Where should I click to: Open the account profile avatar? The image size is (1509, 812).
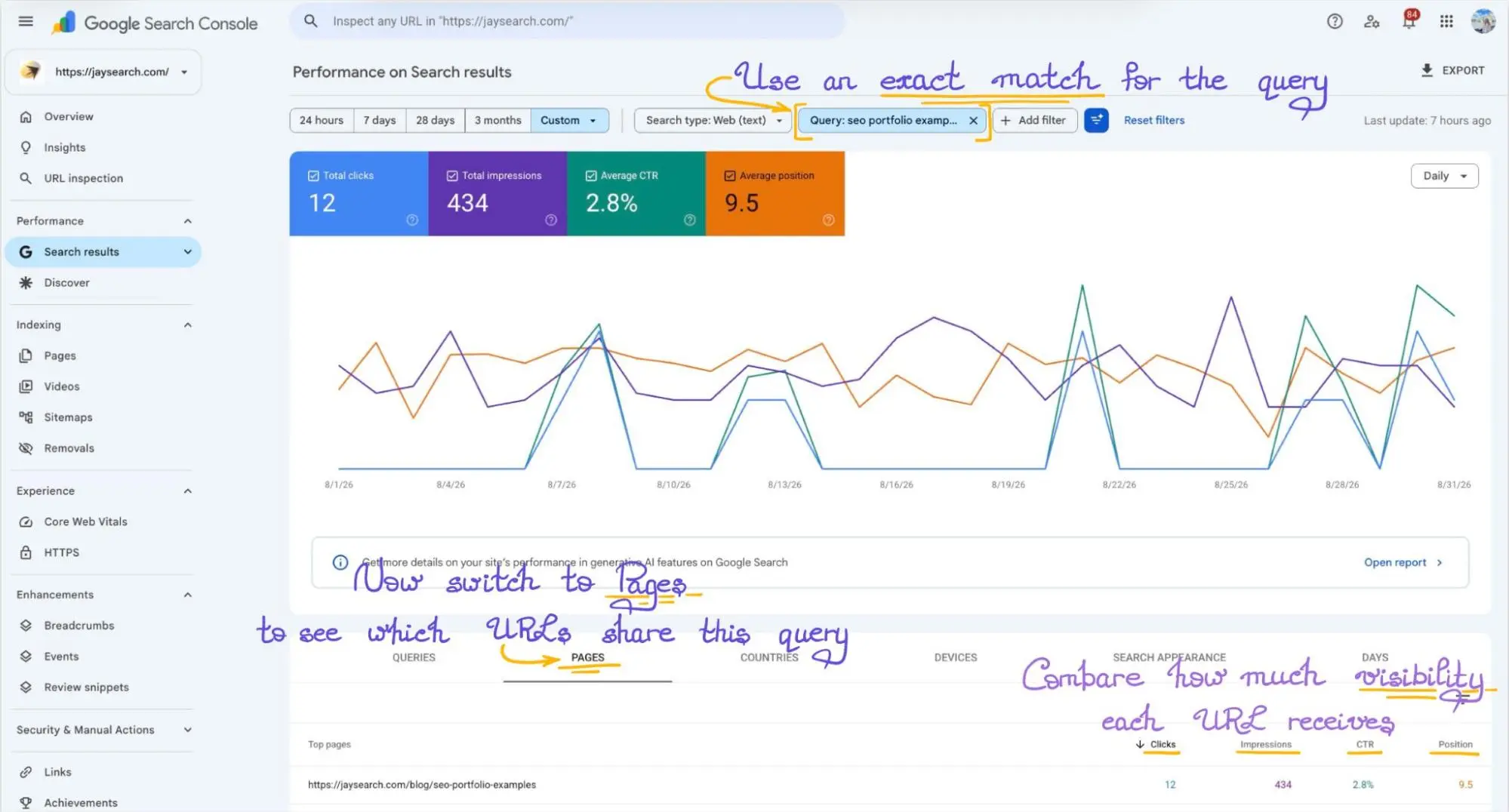1483,21
